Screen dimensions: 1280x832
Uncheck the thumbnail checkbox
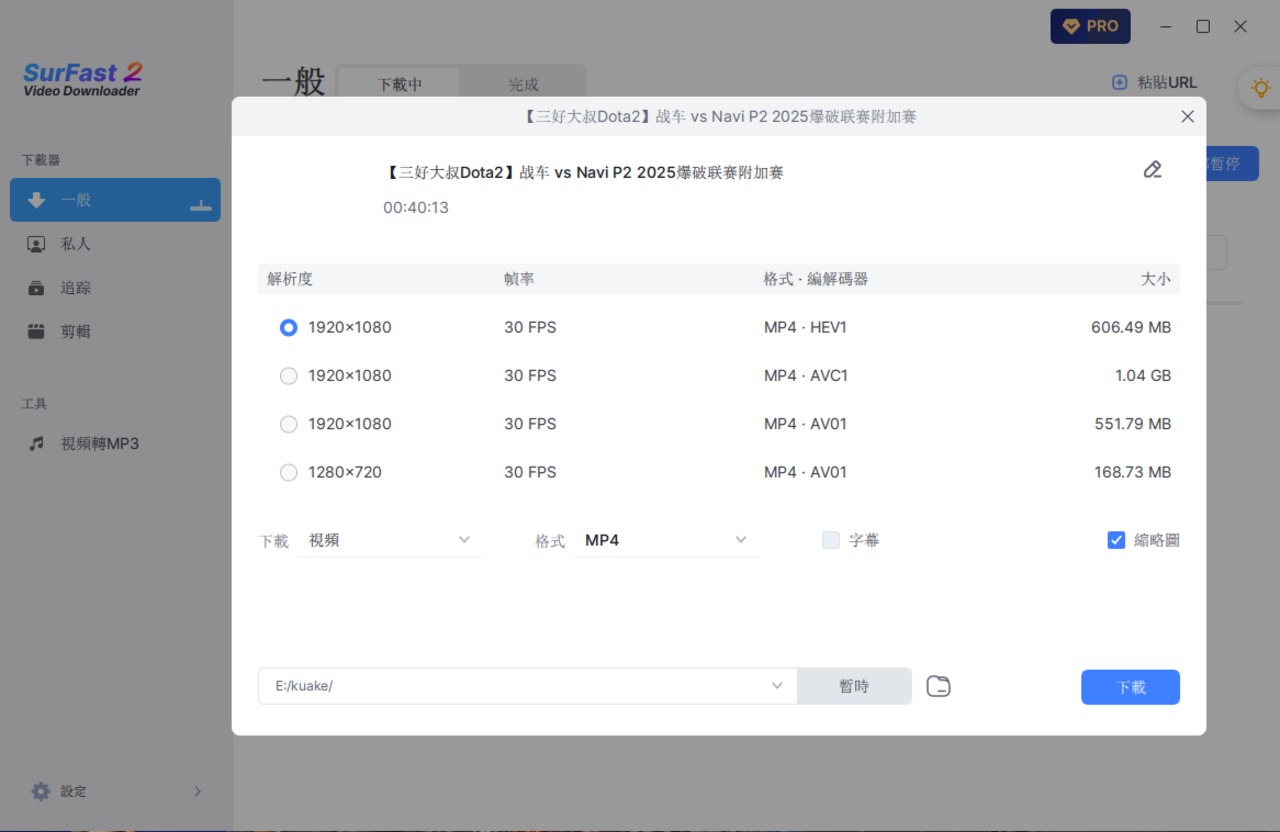1116,540
